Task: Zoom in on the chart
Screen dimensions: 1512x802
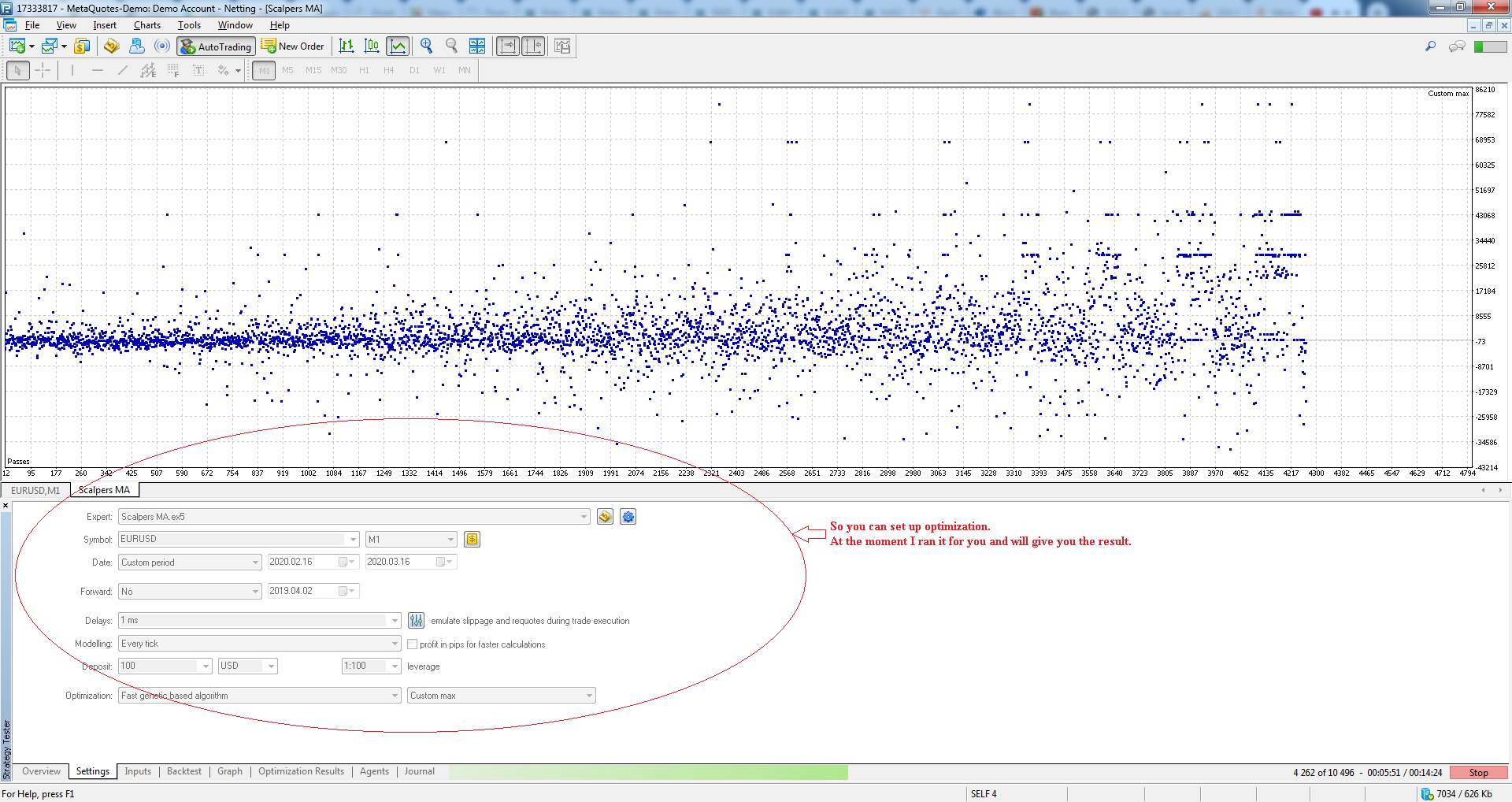Action: 427,46
